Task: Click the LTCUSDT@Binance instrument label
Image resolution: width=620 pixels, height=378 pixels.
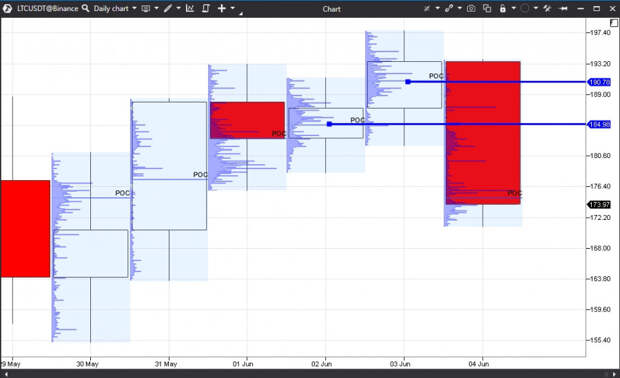Action: [47, 8]
